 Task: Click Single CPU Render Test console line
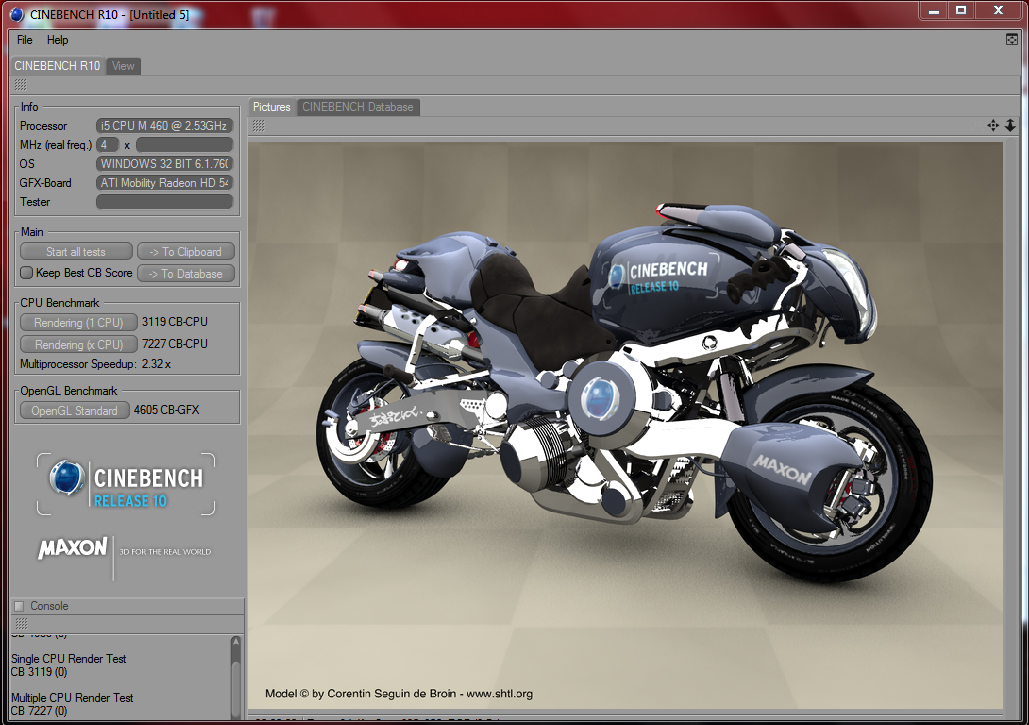click(68, 659)
